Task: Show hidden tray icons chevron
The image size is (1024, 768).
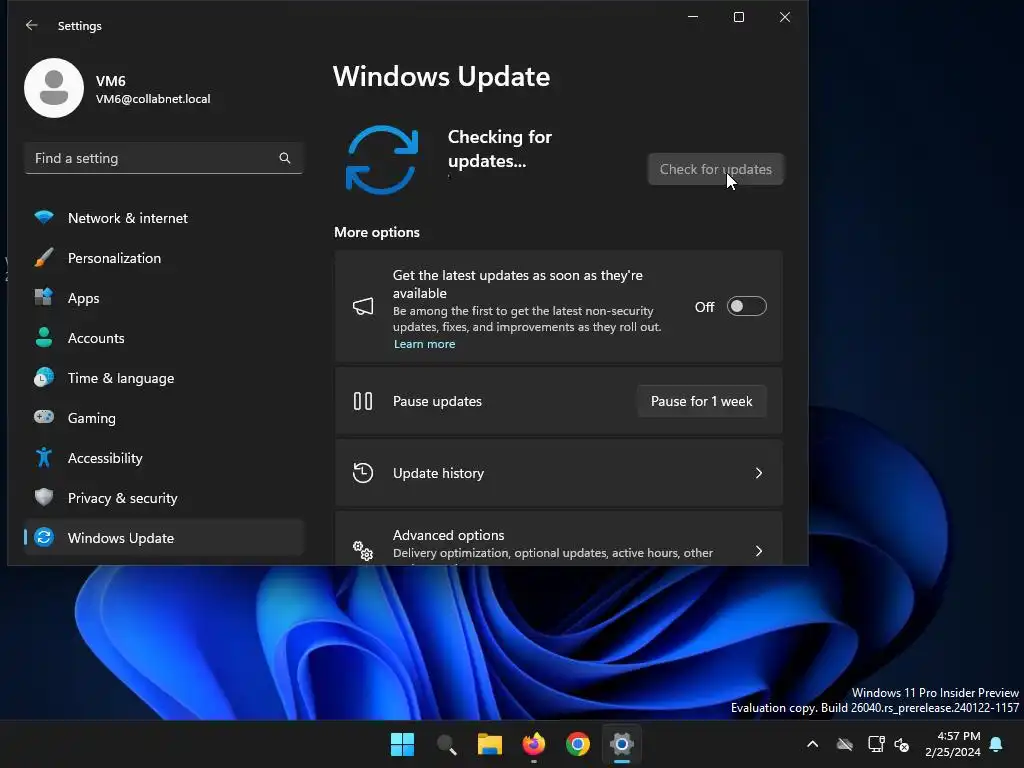Action: point(812,744)
